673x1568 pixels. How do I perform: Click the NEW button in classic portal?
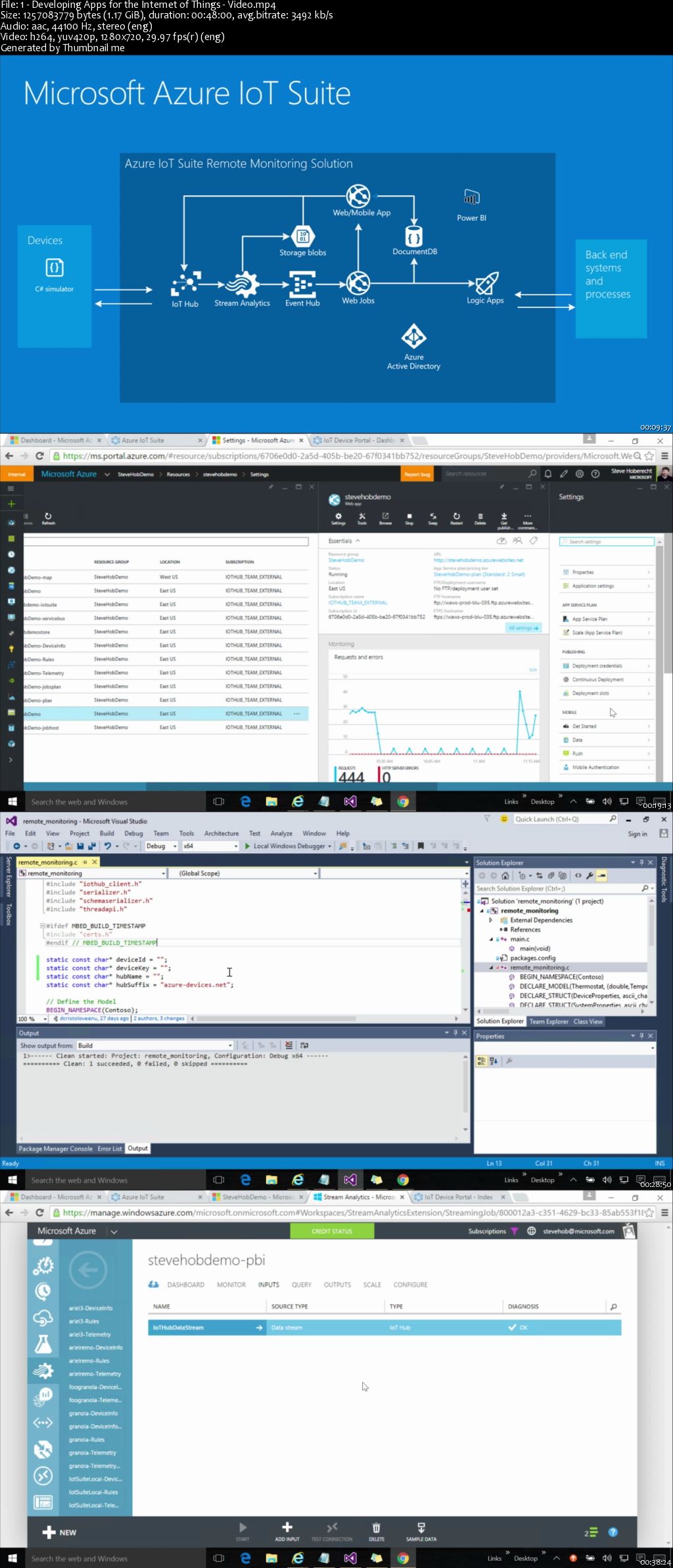click(x=59, y=1533)
